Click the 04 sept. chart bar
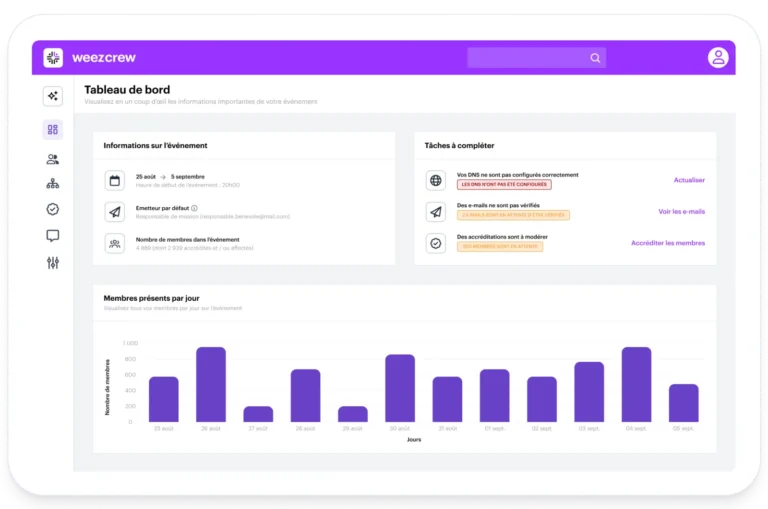Viewport: 768px width, 509px height. coord(636,385)
